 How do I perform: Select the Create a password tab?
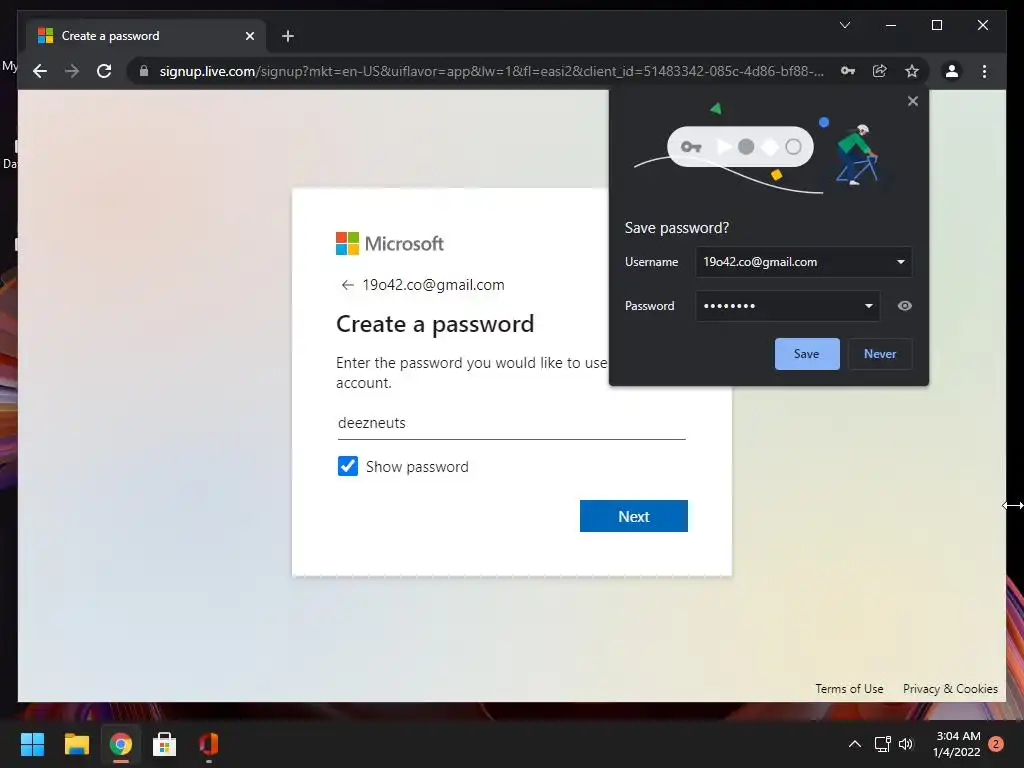tap(145, 36)
